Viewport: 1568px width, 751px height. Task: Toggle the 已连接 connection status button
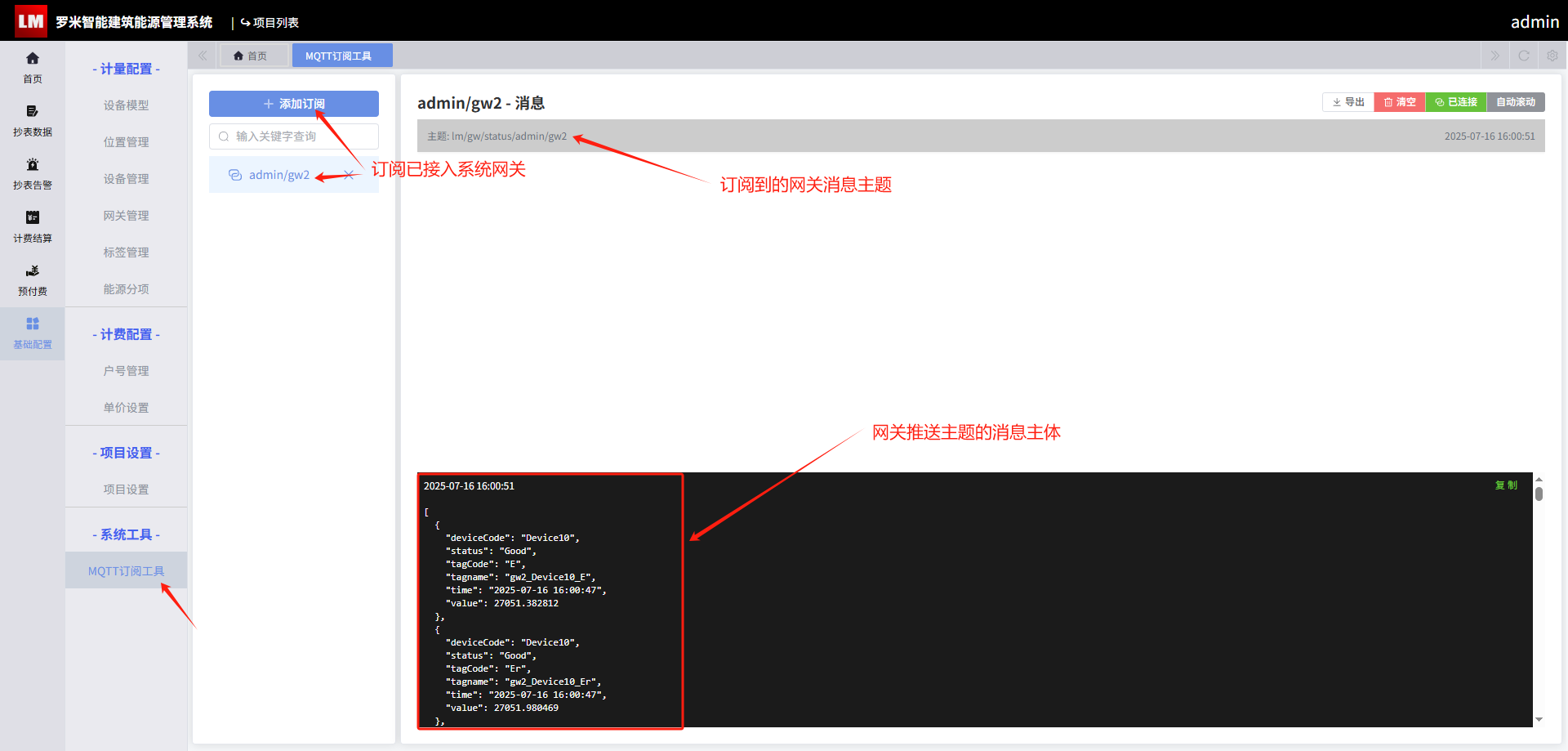tap(1456, 102)
